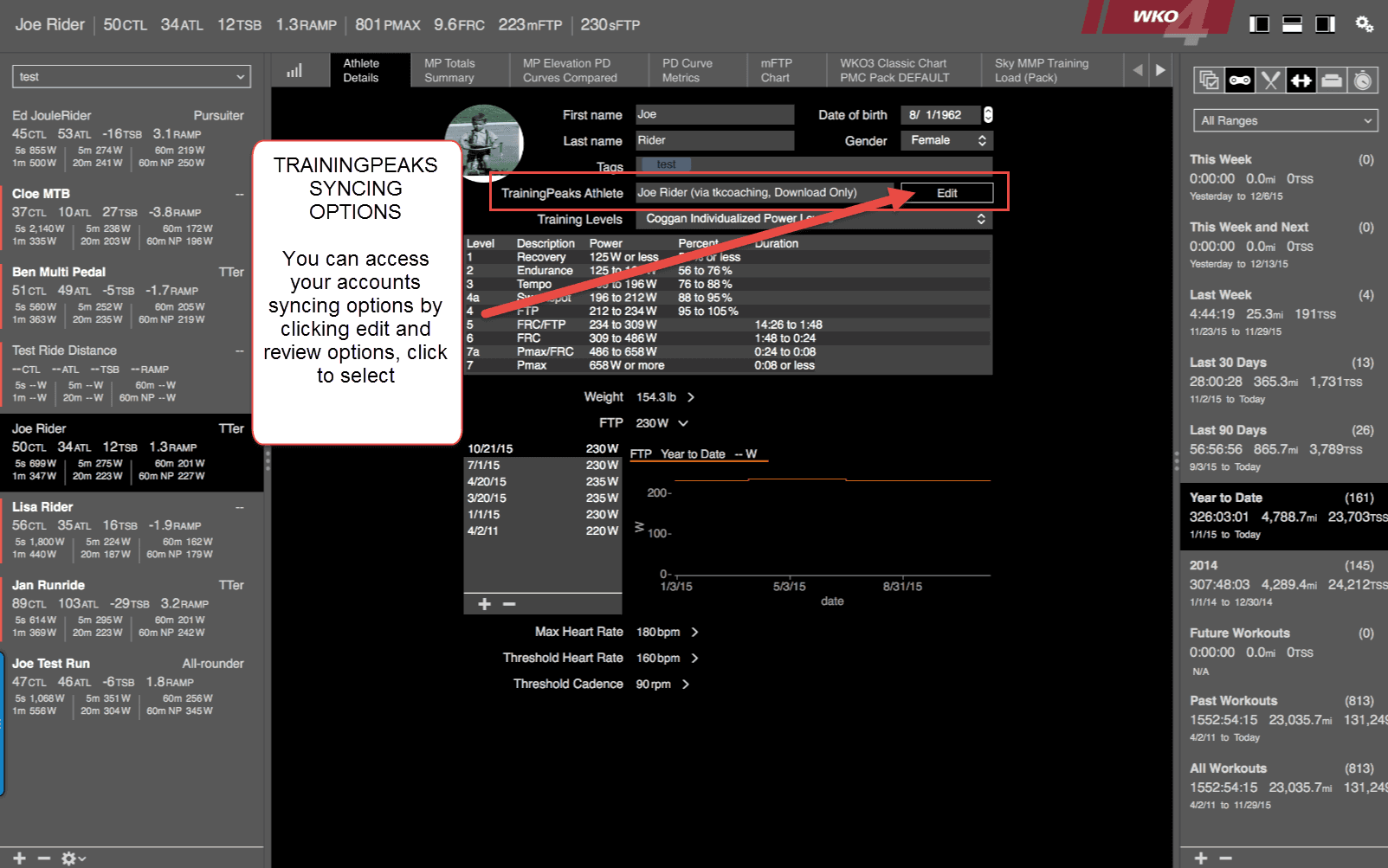
Task: Click the Last name field
Action: pos(715,140)
